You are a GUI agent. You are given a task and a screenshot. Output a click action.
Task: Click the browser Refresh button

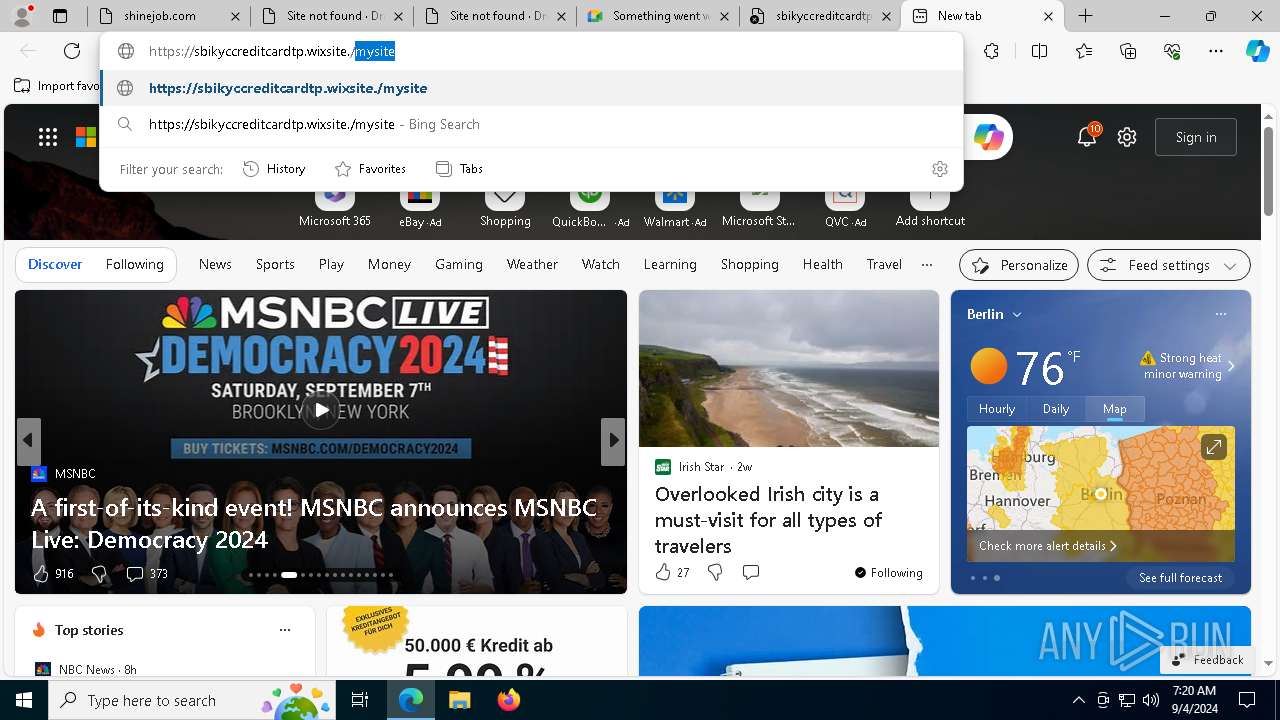pos(72,51)
